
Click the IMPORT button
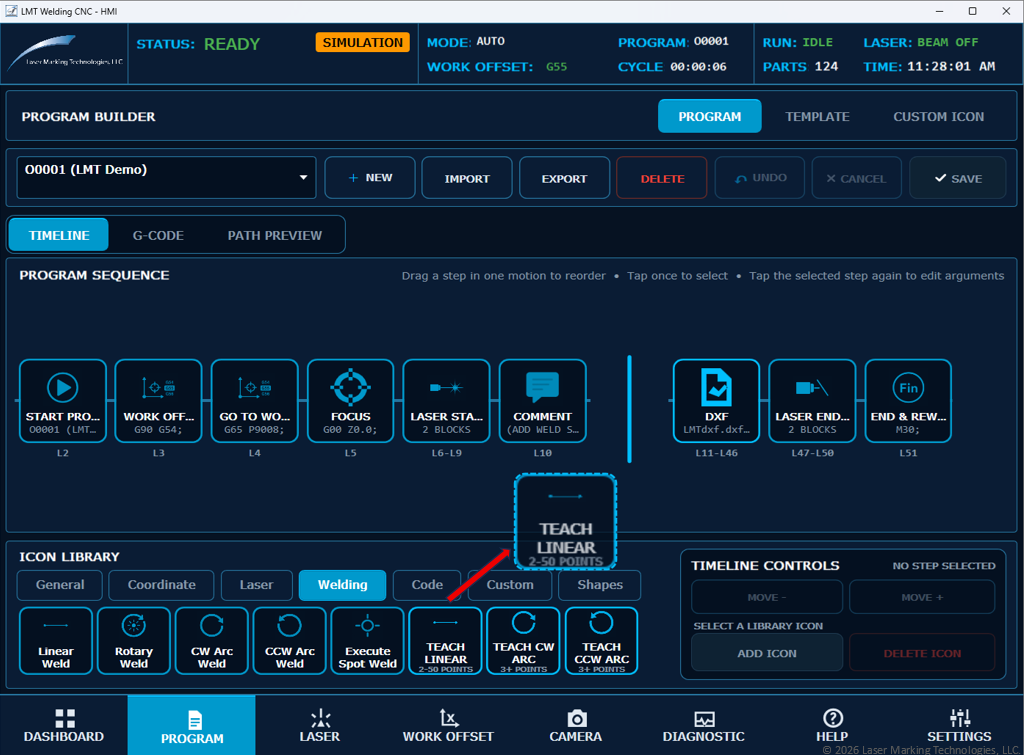point(467,178)
